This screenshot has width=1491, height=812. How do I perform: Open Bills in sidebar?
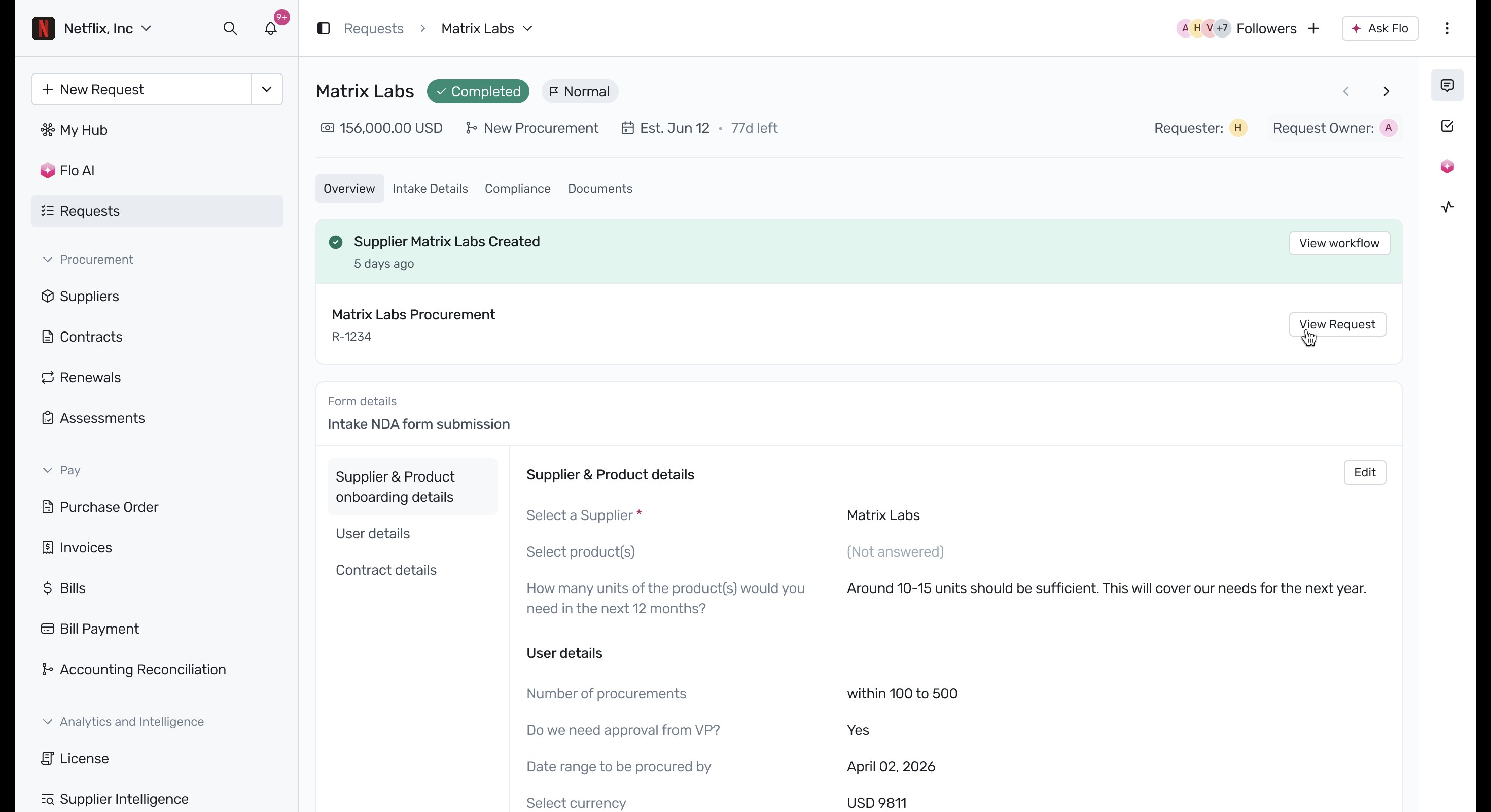tap(157, 588)
